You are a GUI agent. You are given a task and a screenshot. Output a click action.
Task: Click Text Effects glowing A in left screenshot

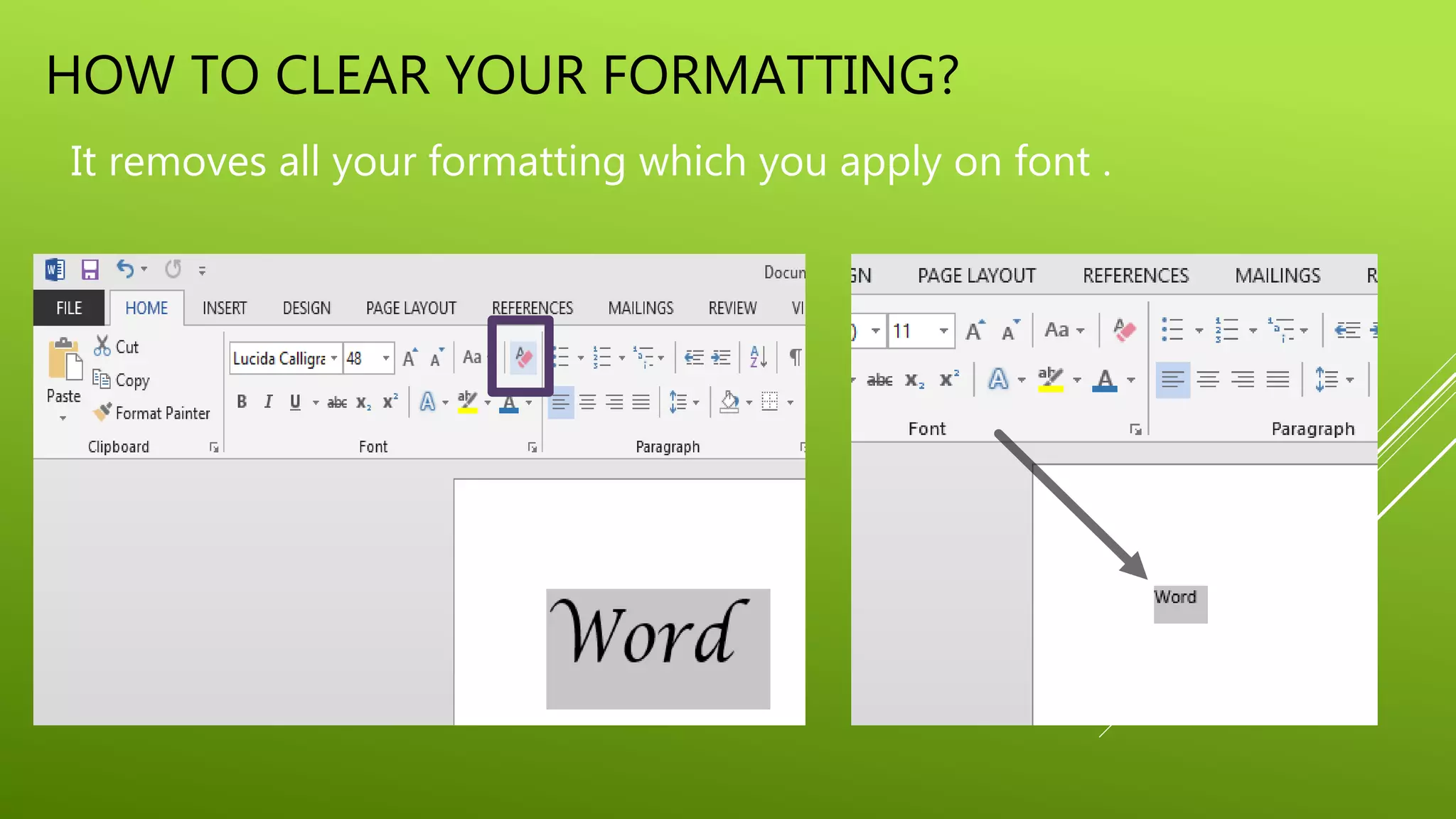(x=427, y=402)
